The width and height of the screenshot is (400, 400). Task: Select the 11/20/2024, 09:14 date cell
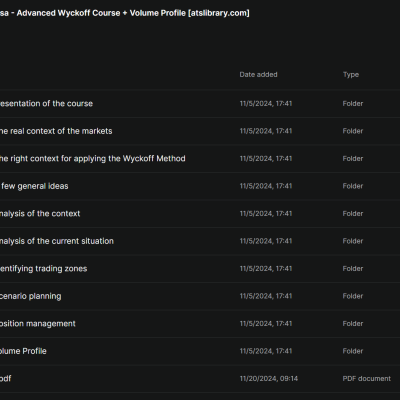269,378
